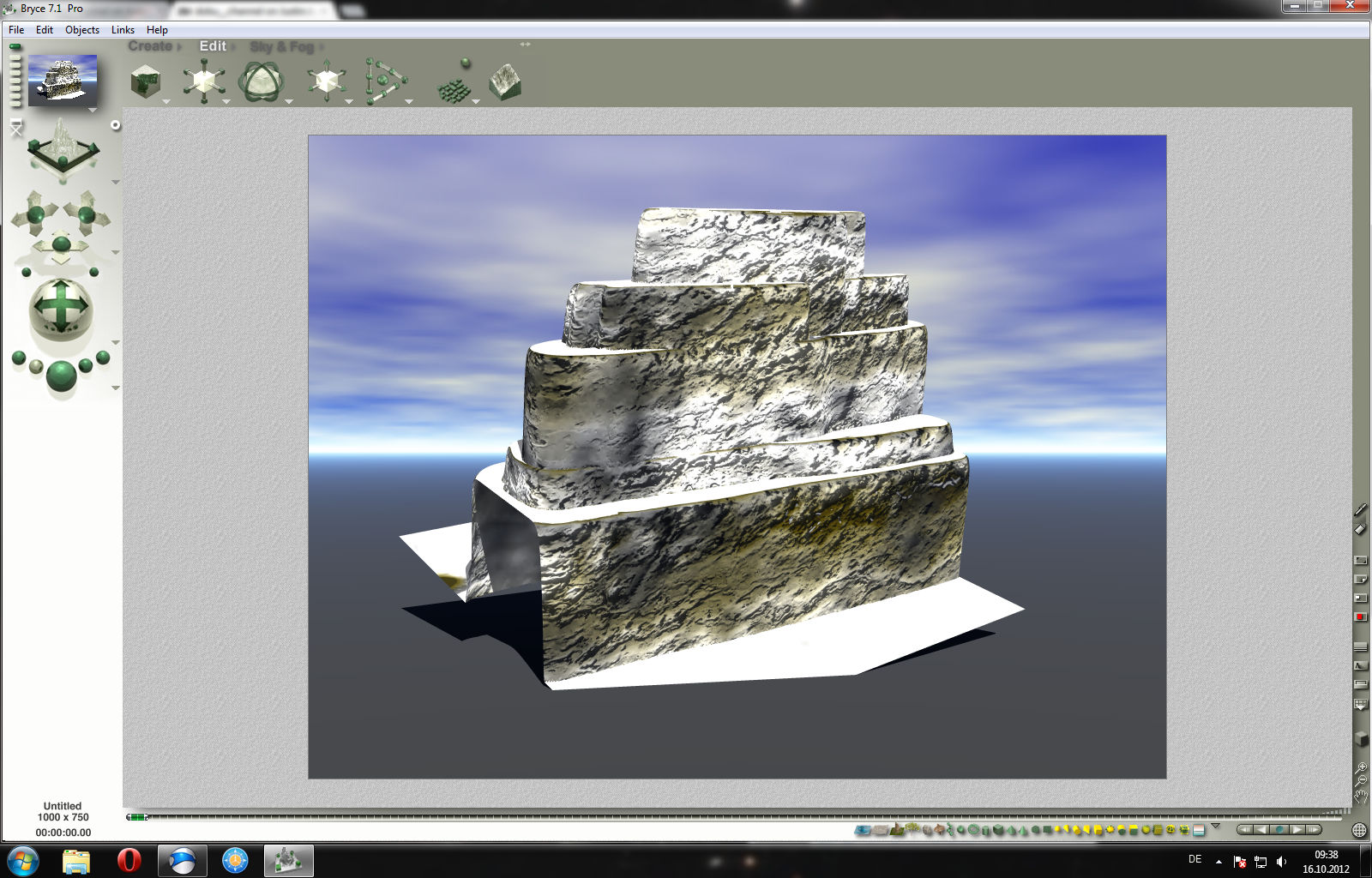The height and width of the screenshot is (878, 1372).
Task: Expand the Resize tool options triangle
Action: [226, 102]
